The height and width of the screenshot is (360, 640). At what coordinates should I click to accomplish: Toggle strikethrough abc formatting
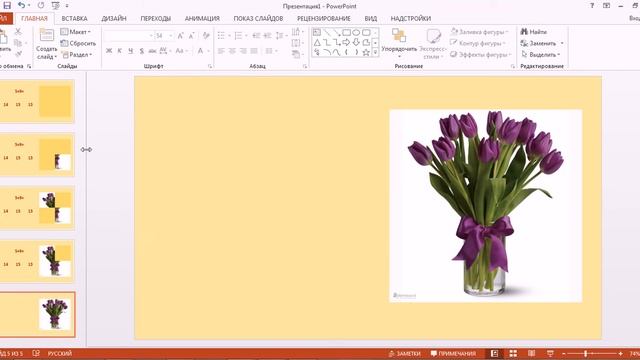[152, 51]
